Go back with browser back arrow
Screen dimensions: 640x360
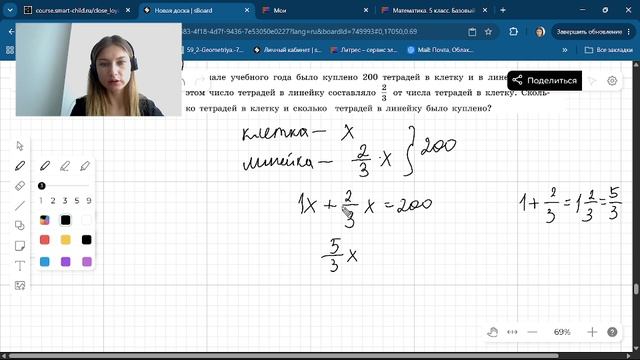tap(11, 32)
